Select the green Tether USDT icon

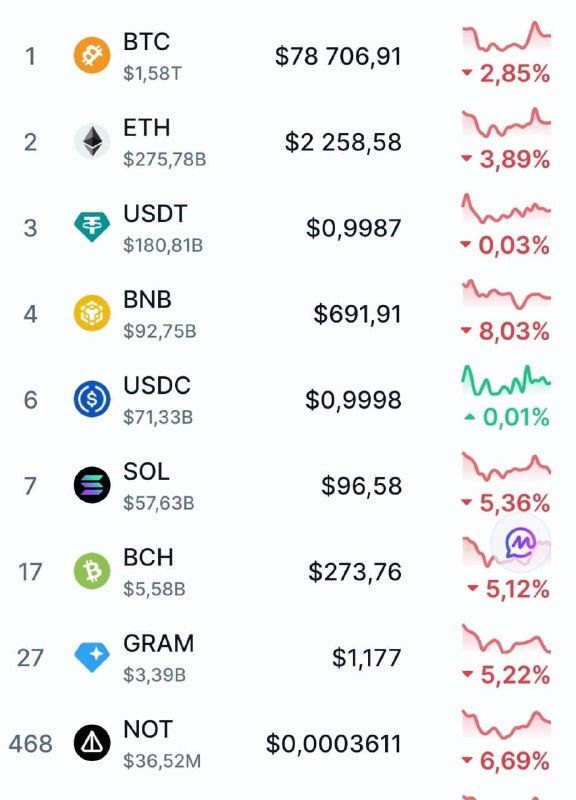[x=92, y=227]
